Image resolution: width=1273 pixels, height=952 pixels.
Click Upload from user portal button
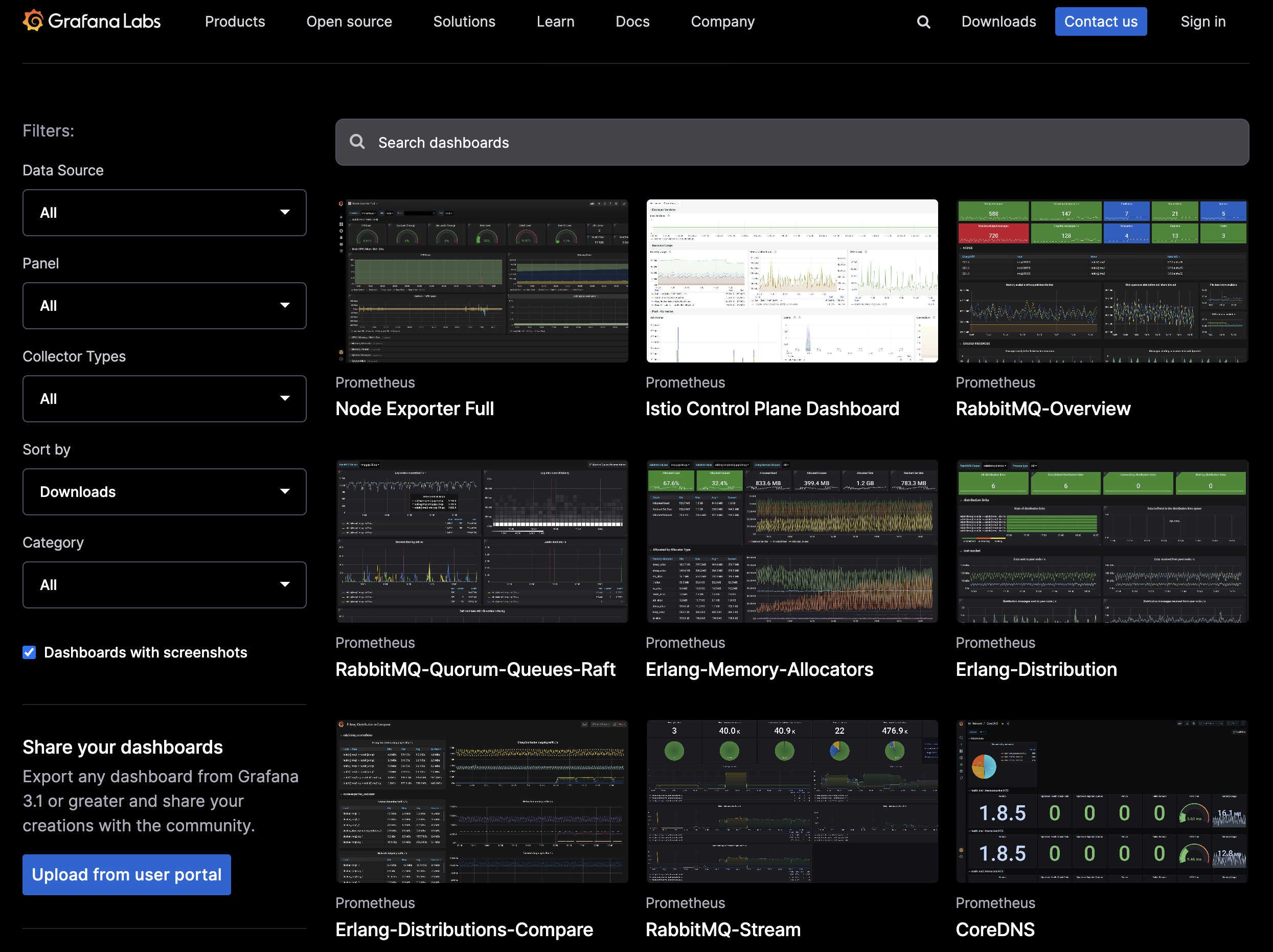pyautogui.click(x=127, y=874)
